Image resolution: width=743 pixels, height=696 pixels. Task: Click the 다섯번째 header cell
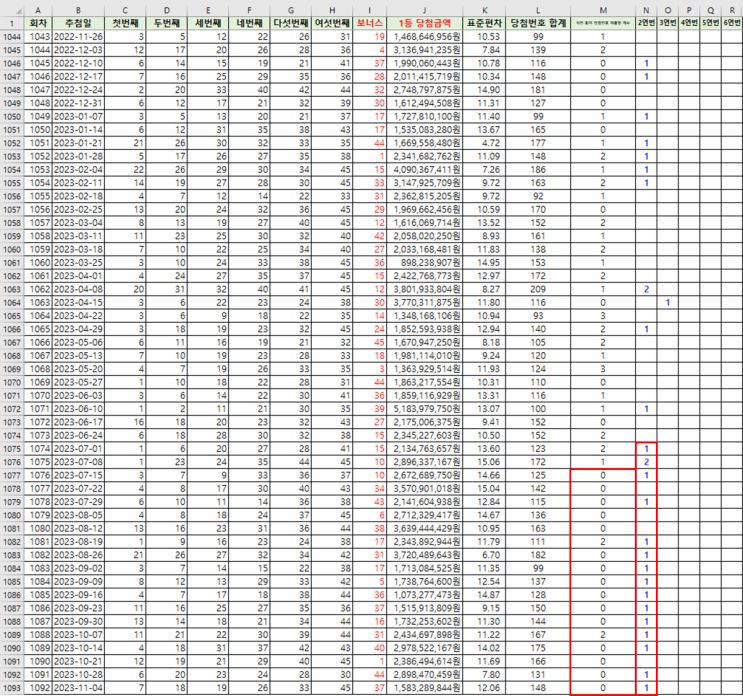click(x=290, y=23)
